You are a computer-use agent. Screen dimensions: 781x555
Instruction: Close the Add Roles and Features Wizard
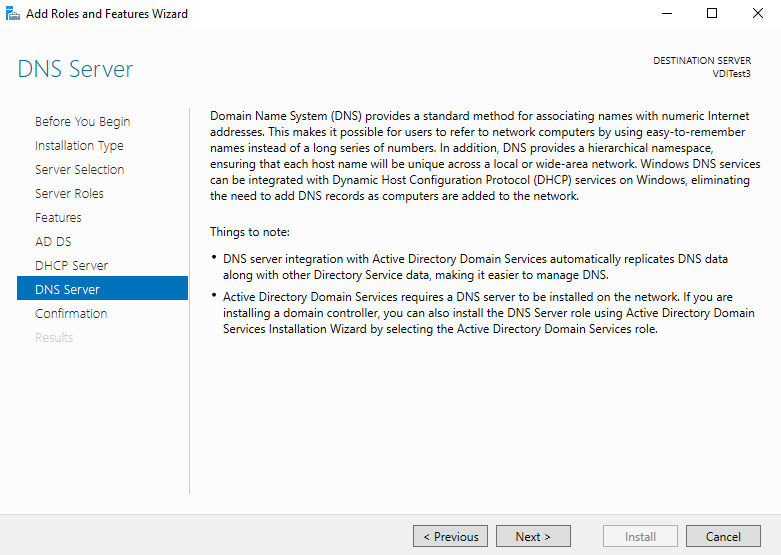tap(758, 14)
